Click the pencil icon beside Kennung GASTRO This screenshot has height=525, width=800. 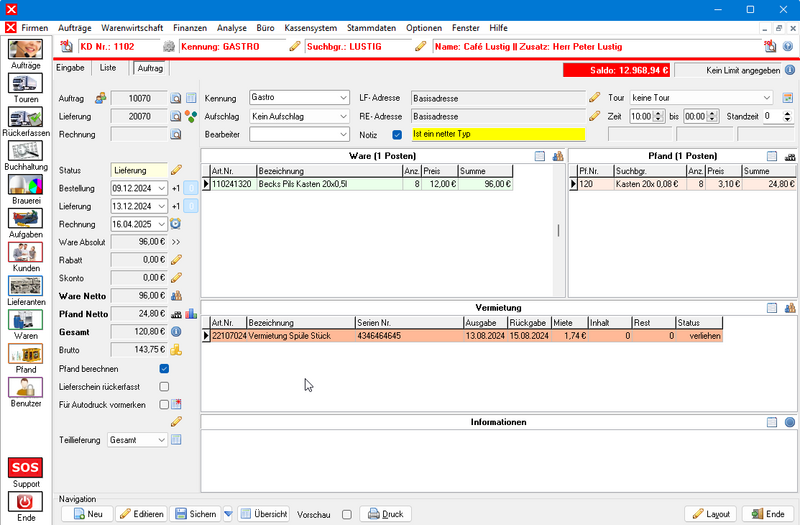click(x=294, y=46)
